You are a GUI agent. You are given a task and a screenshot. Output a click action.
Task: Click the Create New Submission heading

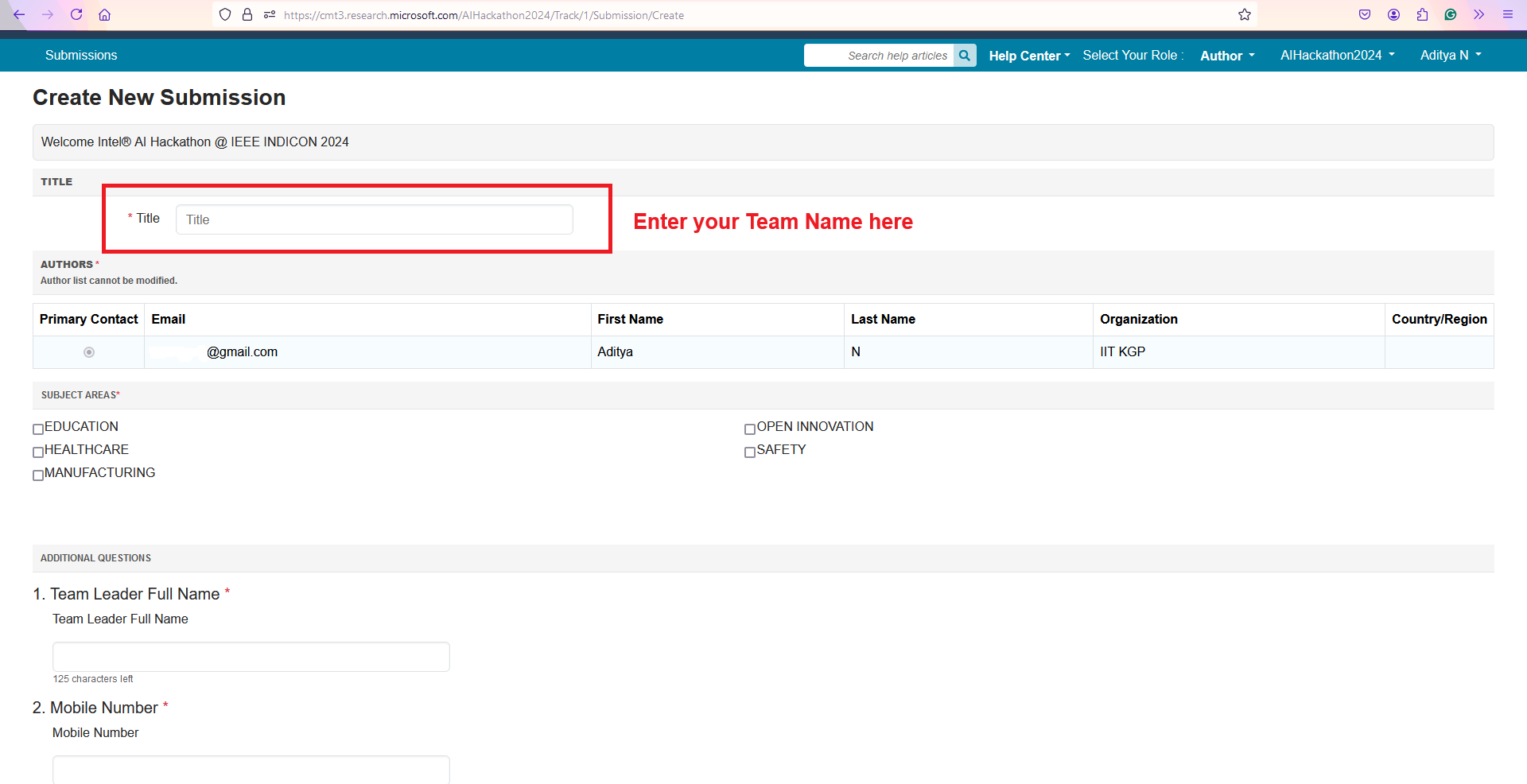point(159,97)
